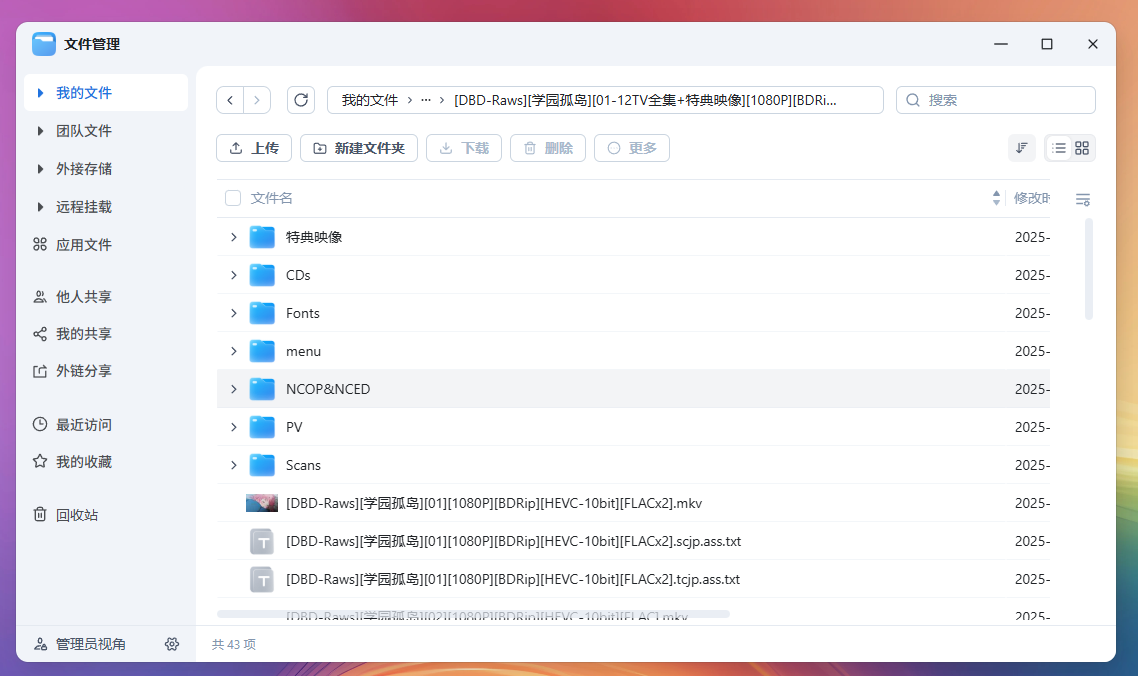Open the episode 01 mkv video thumbnail
The height and width of the screenshot is (676, 1138).
pyautogui.click(x=262, y=503)
